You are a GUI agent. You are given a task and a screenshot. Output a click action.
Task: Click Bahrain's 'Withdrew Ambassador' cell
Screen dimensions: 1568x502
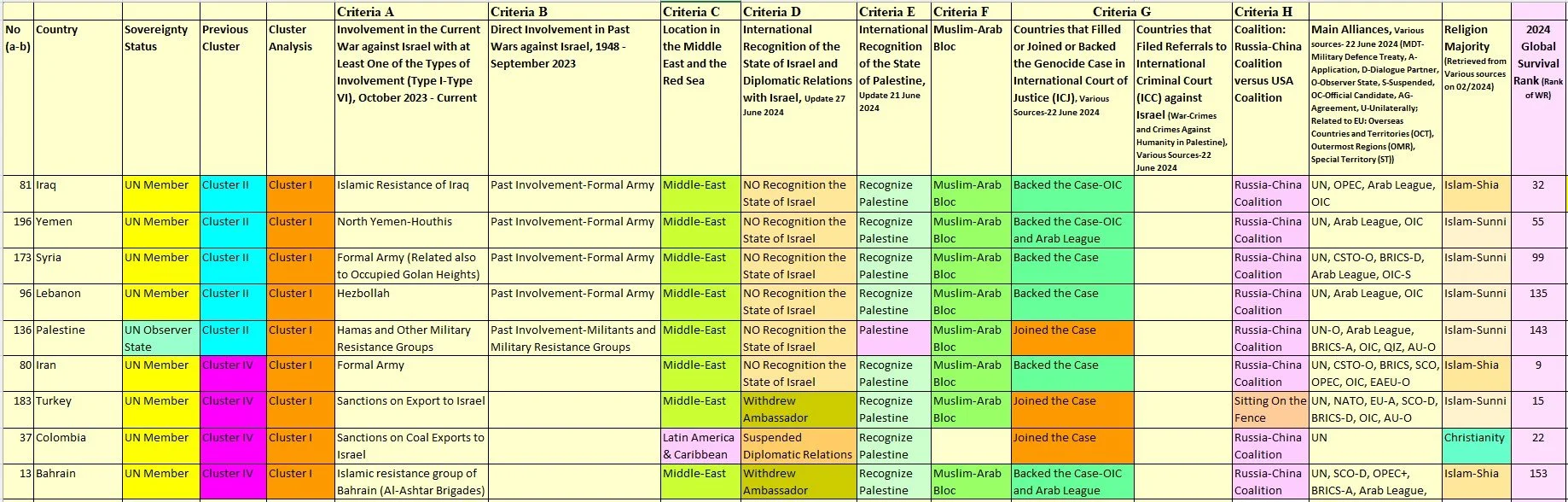(x=799, y=482)
